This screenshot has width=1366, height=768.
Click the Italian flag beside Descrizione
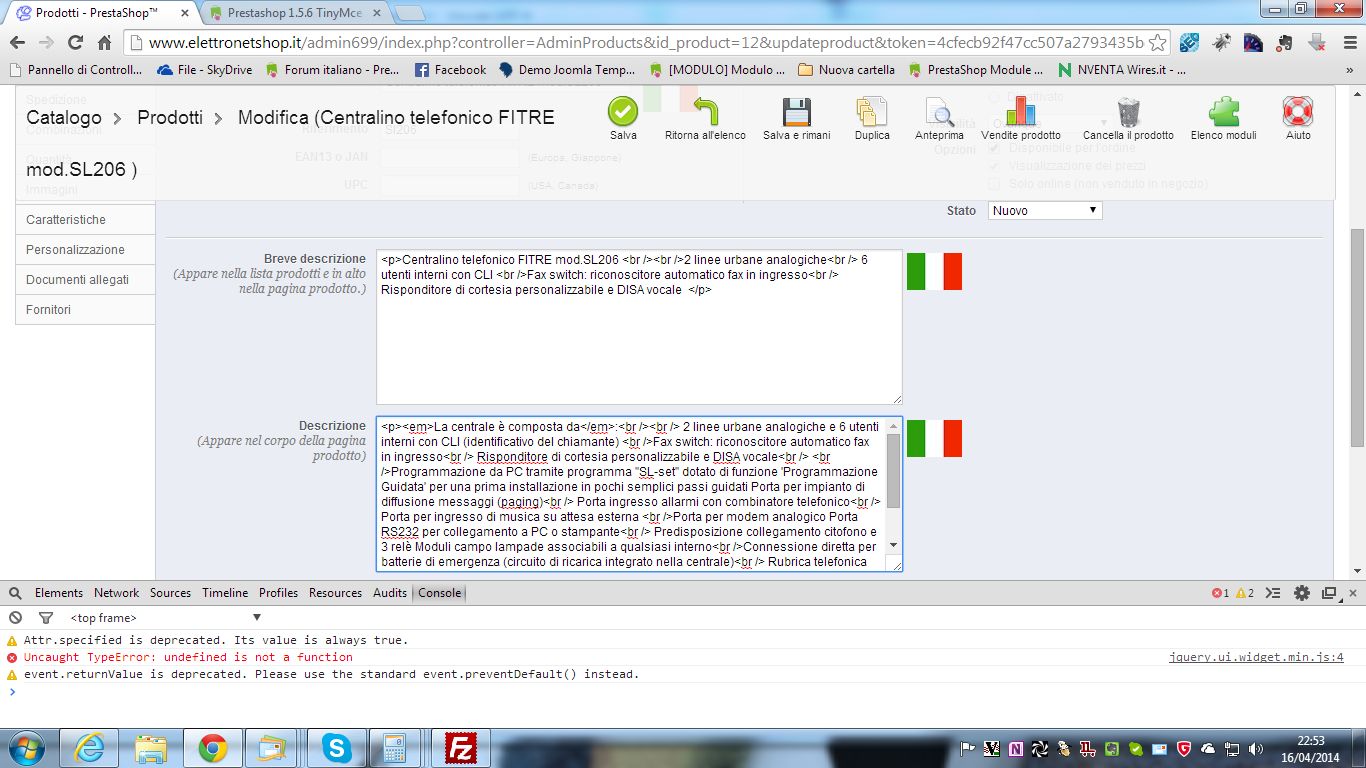pos(934,438)
